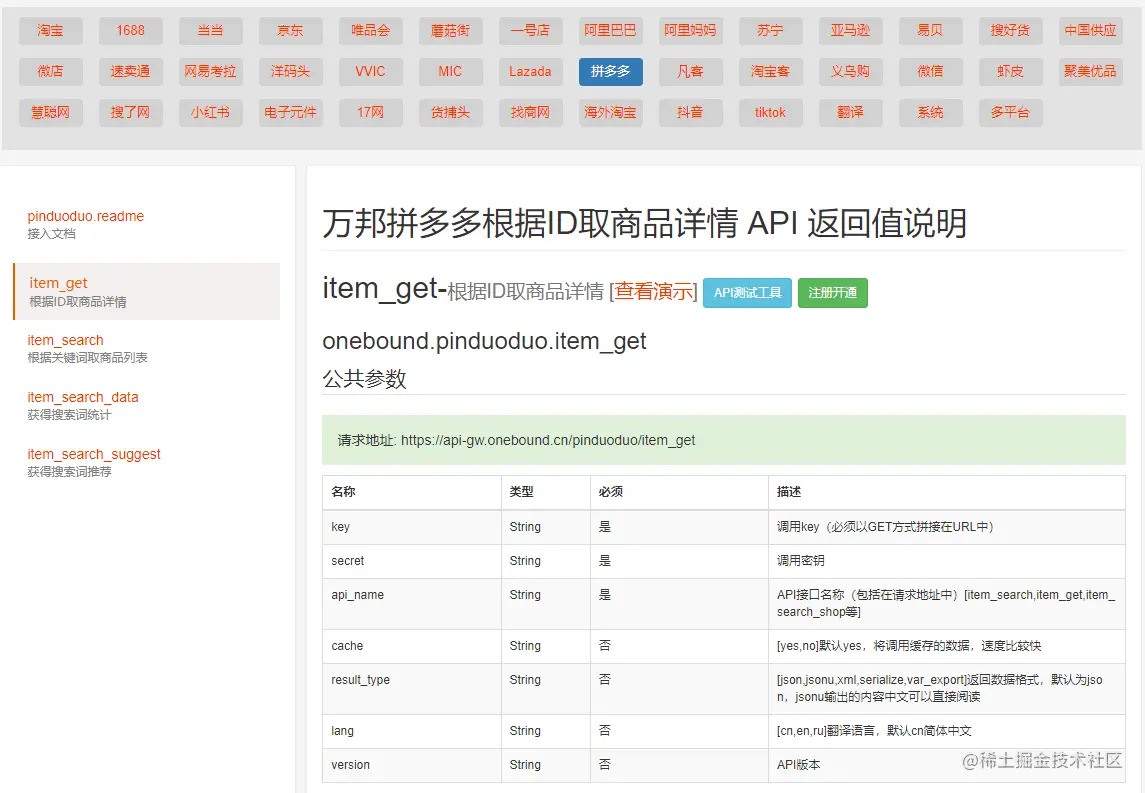This screenshot has width=1145, height=793.
Task: Open the 微店 platform button
Action: coord(50,72)
